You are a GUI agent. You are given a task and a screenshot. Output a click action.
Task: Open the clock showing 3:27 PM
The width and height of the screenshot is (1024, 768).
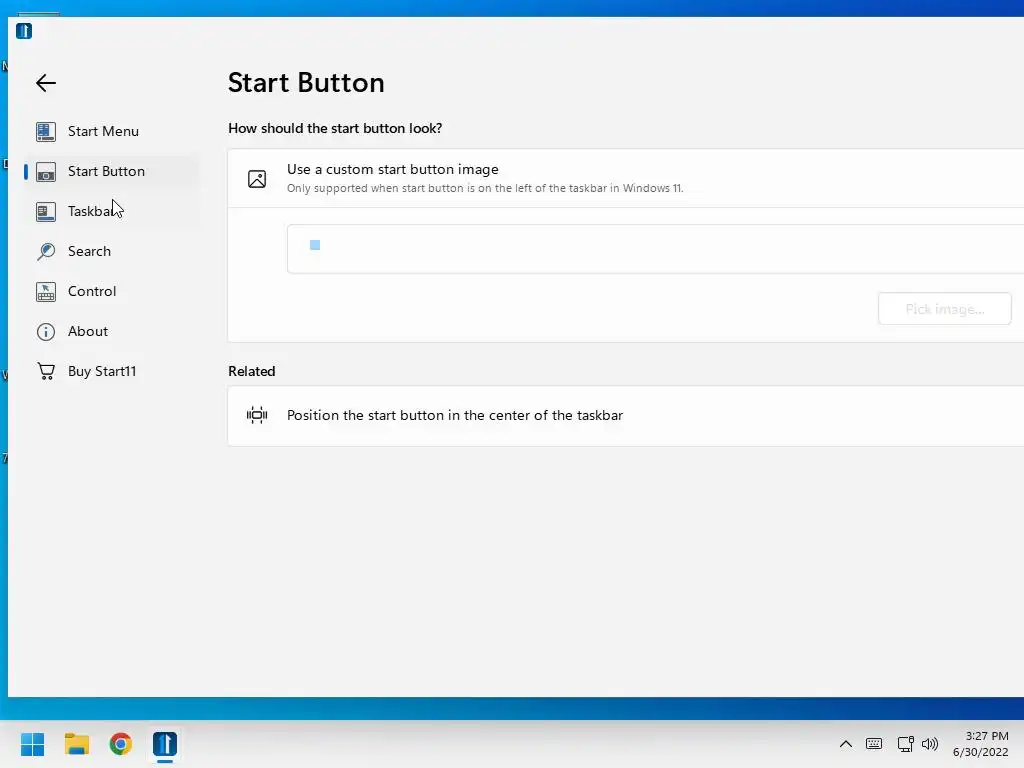click(x=981, y=744)
